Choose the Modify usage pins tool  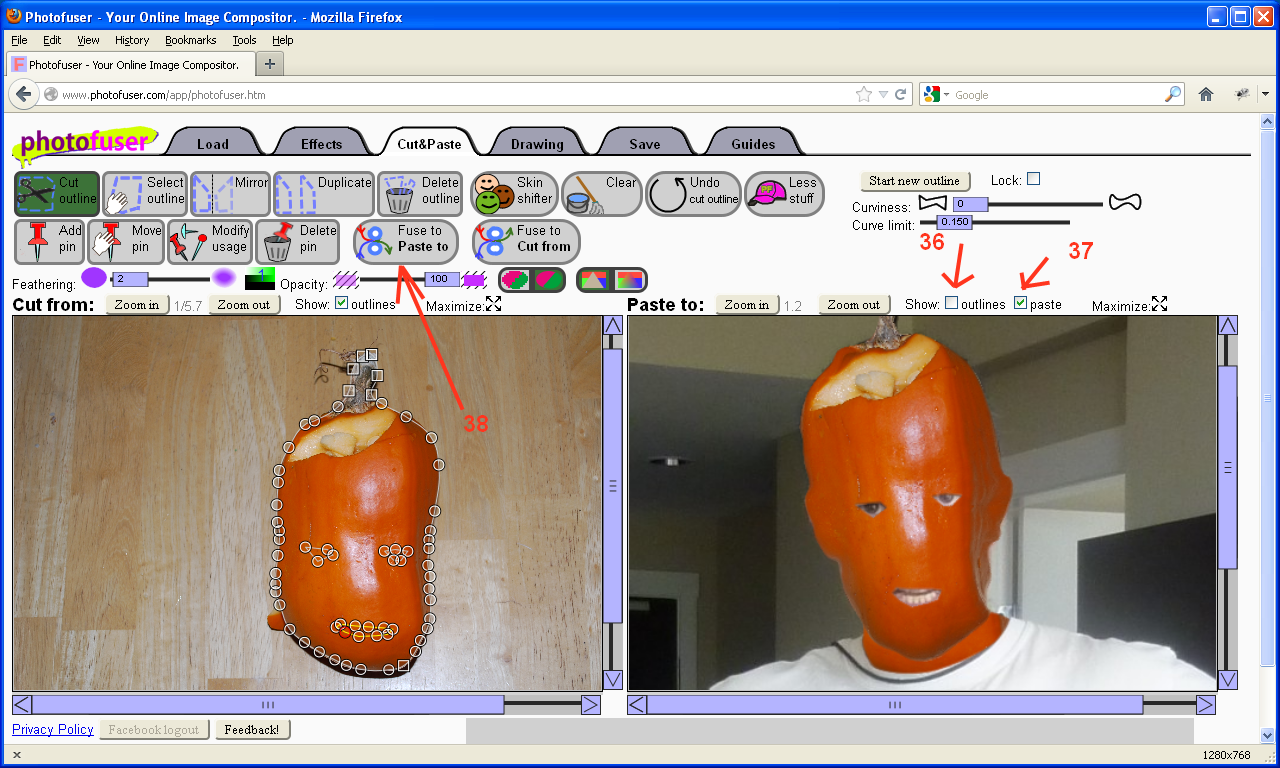click(209, 241)
